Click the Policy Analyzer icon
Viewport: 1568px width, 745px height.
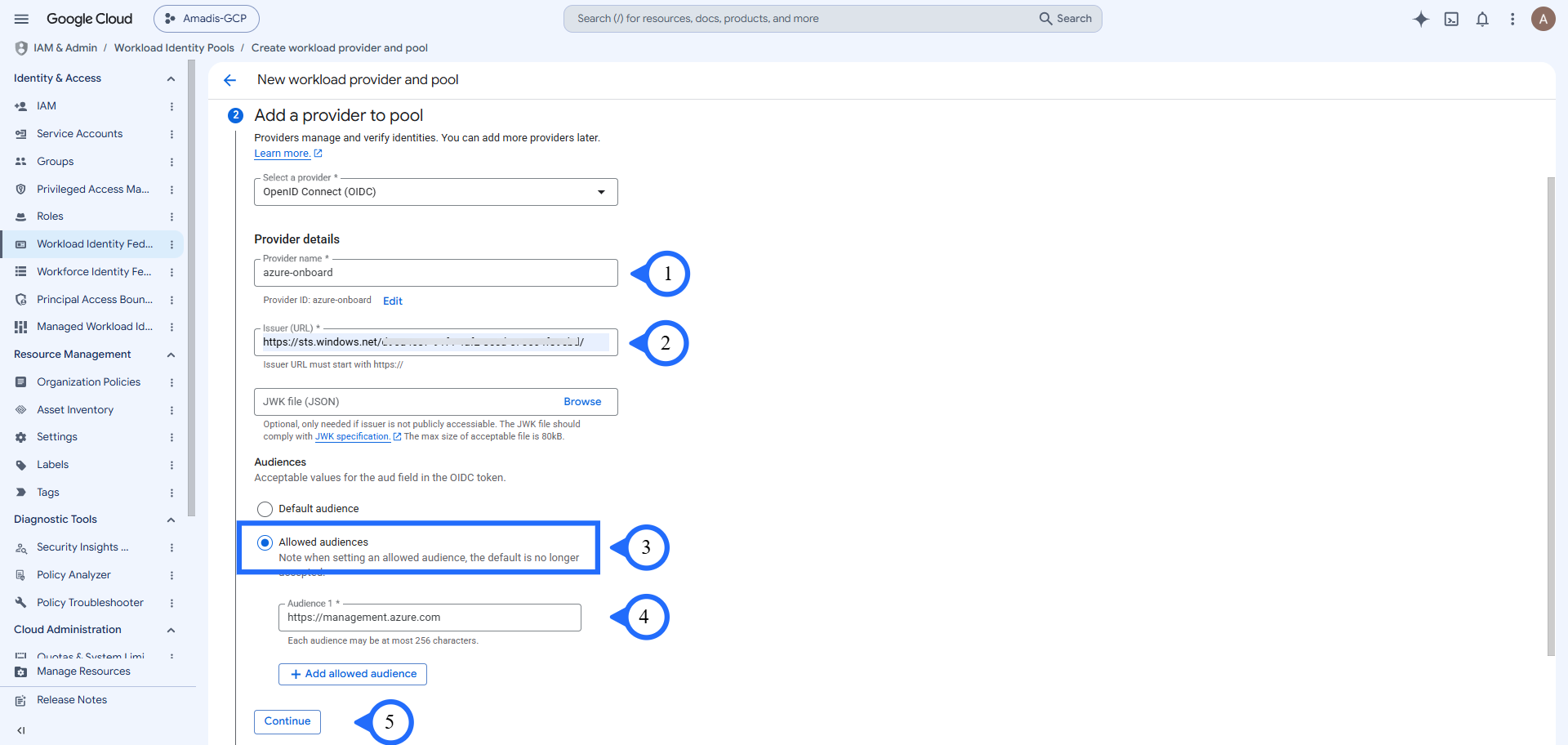(x=21, y=575)
